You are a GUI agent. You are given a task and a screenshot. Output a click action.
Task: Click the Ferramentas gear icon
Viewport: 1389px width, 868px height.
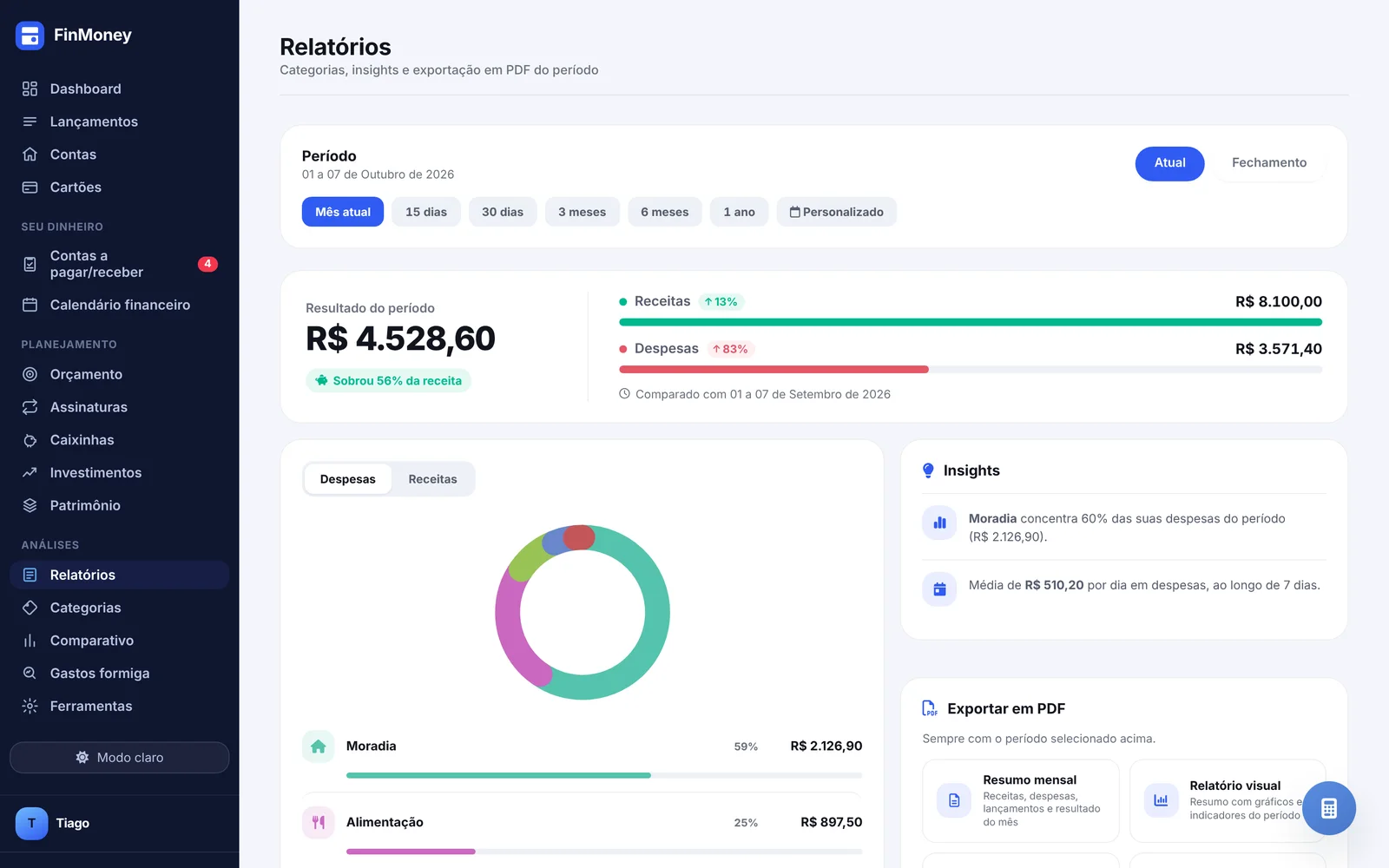[x=30, y=707]
